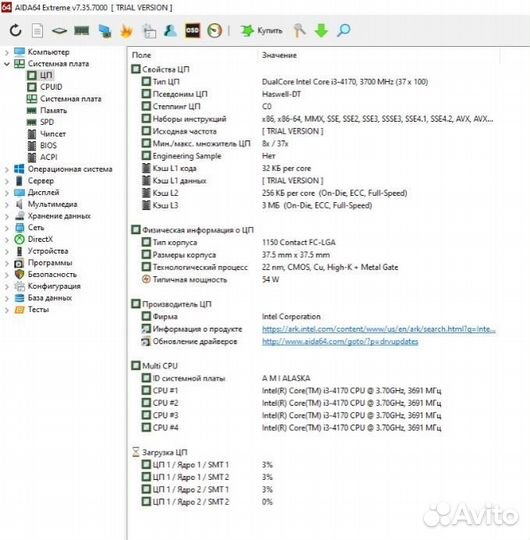This screenshot has height=540, width=530.
Task: Select the CPU #4 row
Action: click(x=291, y=428)
